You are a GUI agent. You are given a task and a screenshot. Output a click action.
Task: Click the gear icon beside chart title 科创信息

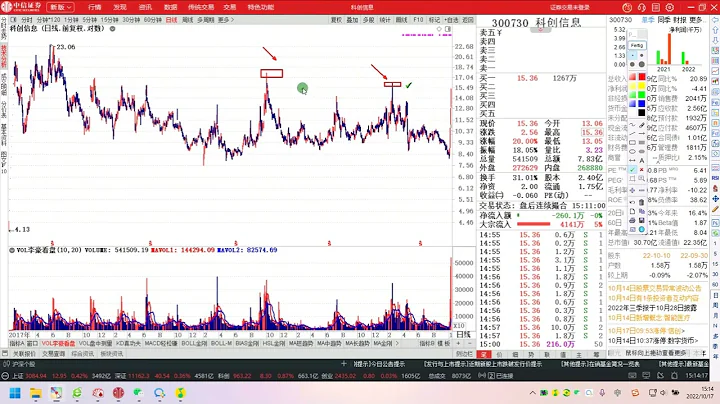112,28
